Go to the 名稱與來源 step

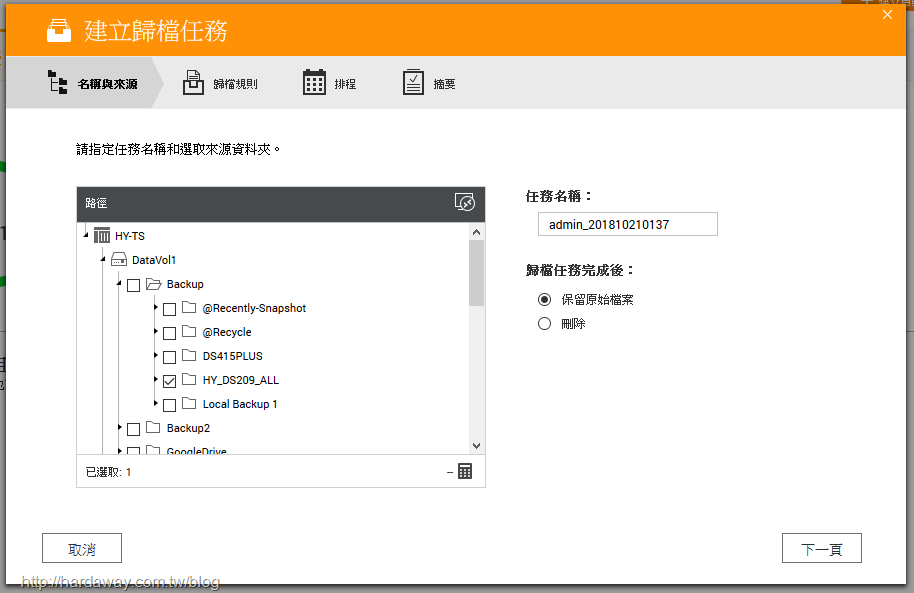[x=85, y=82]
